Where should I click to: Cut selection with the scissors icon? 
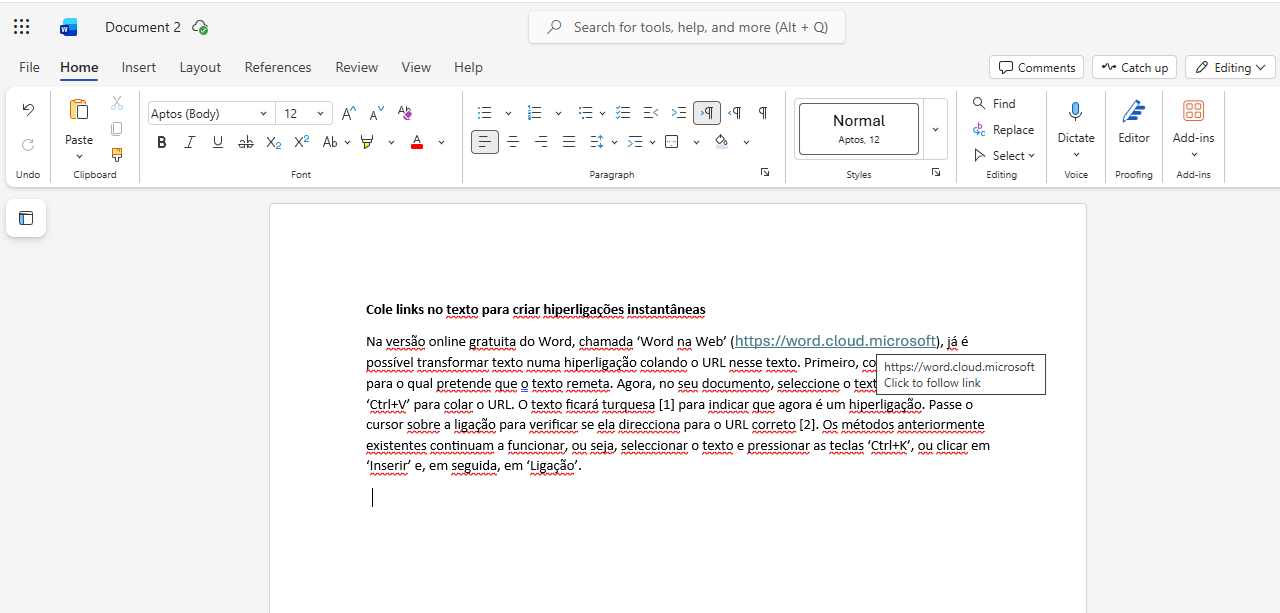pos(117,103)
